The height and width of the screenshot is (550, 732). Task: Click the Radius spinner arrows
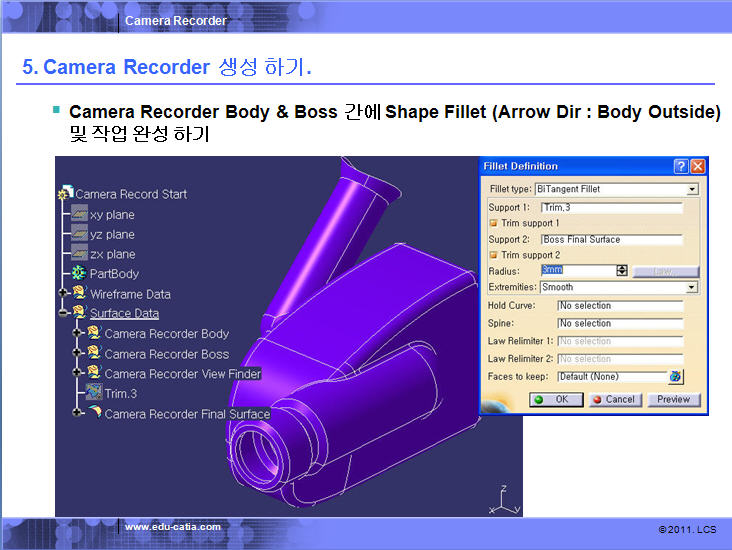[x=622, y=271]
